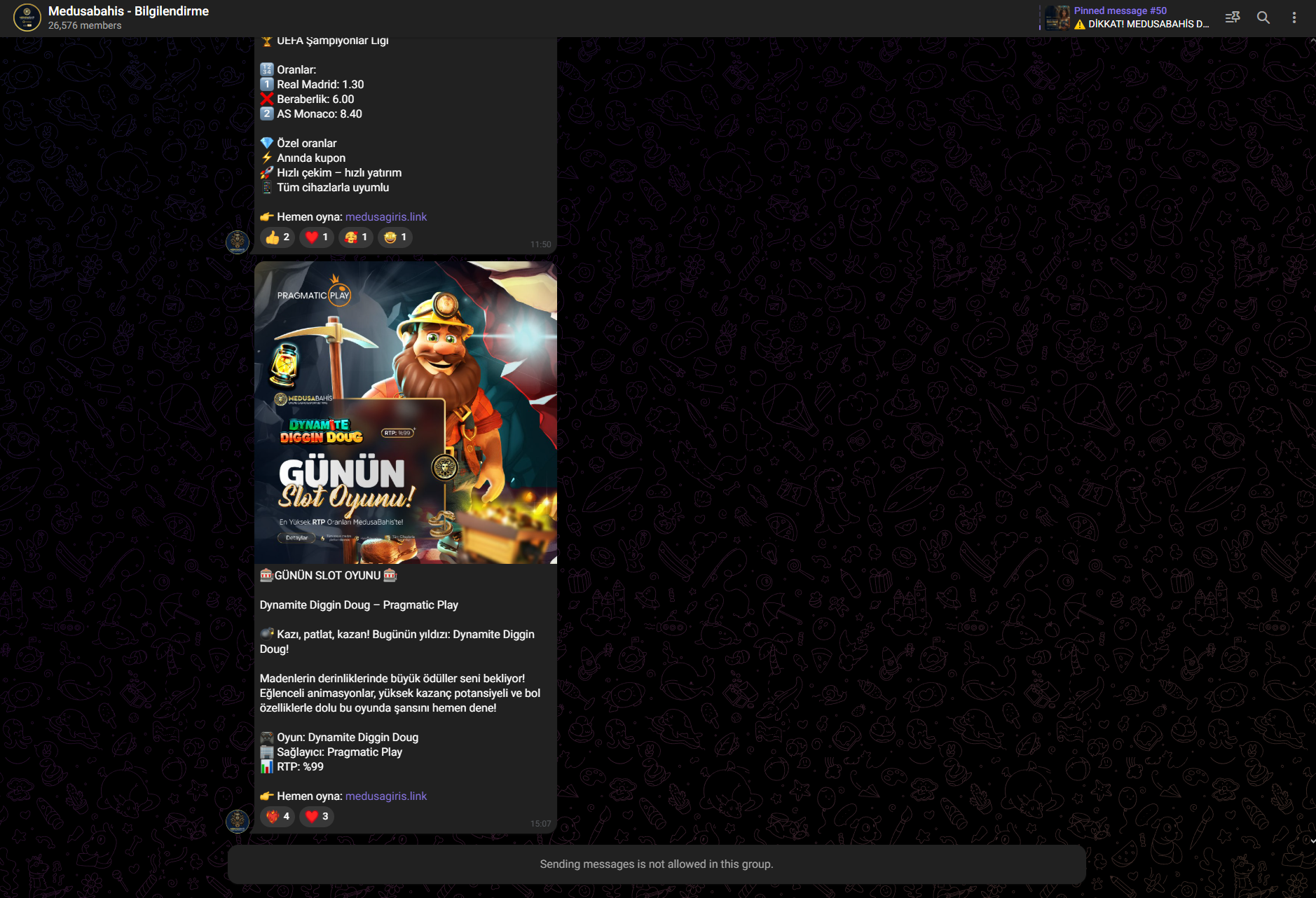Image resolution: width=1316 pixels, height=898 pixels.
Task: Show the 26,576 members list
Action: [85, 25]
